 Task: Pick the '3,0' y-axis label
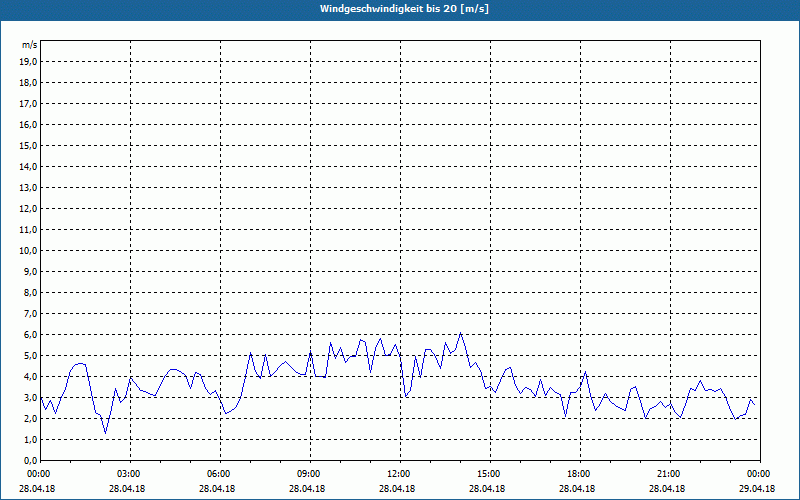click(x=31, y=397)
